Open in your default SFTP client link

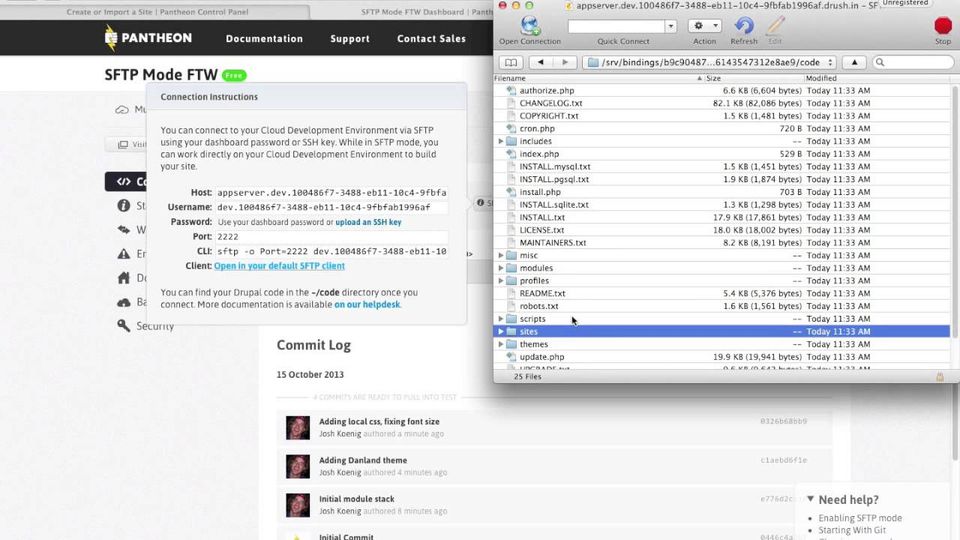click(x=279, y=266)
